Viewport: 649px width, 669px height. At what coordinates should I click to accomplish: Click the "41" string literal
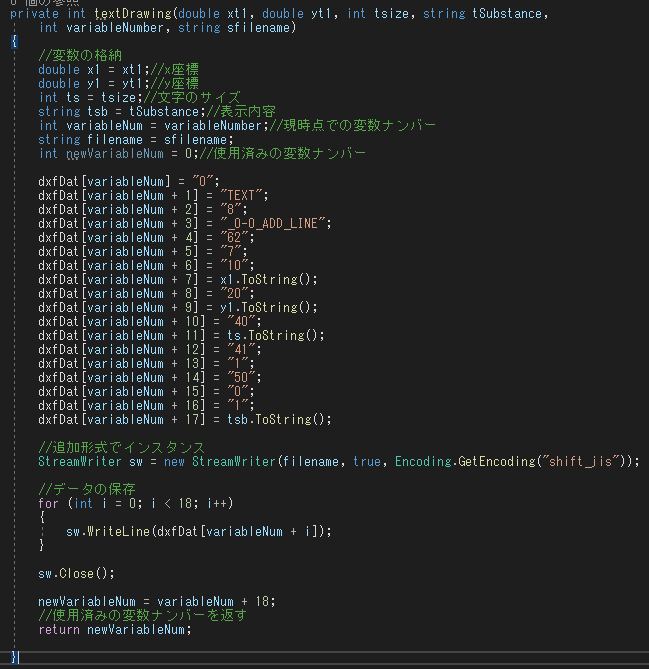tap(242, 350)
